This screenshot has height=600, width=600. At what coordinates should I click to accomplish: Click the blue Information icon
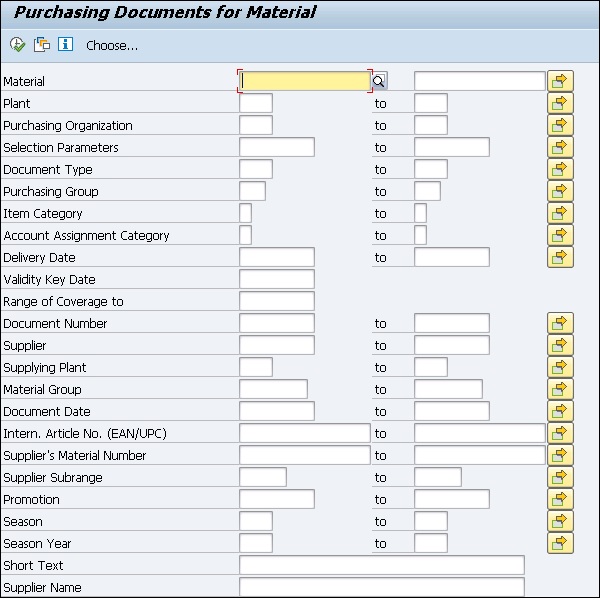coord(65,45)
